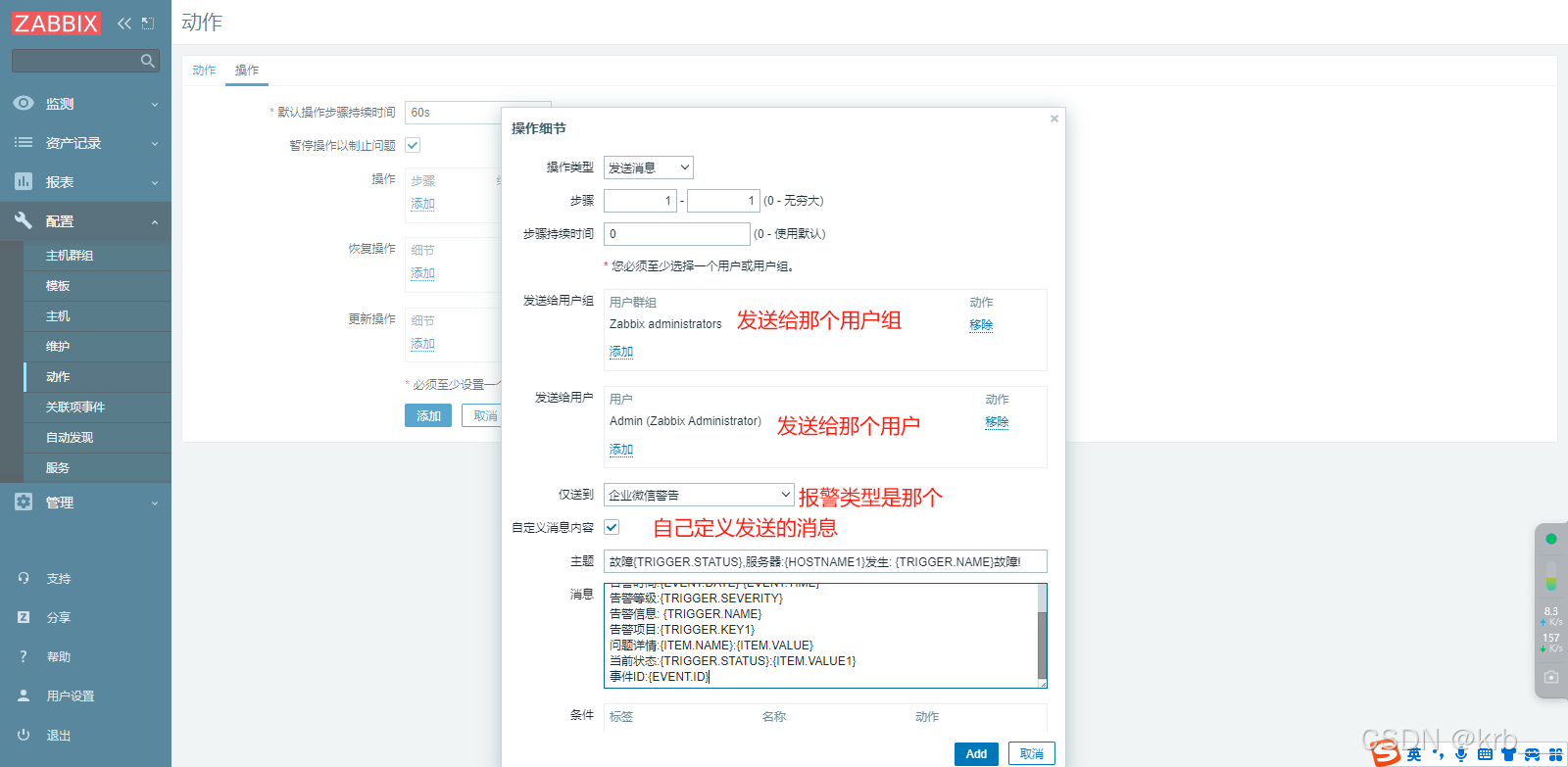Image resolution: width=1568 pixels, height=767 pixels.
Task: Click the 报表 chart icon
Action: click(x=24, y=181)
